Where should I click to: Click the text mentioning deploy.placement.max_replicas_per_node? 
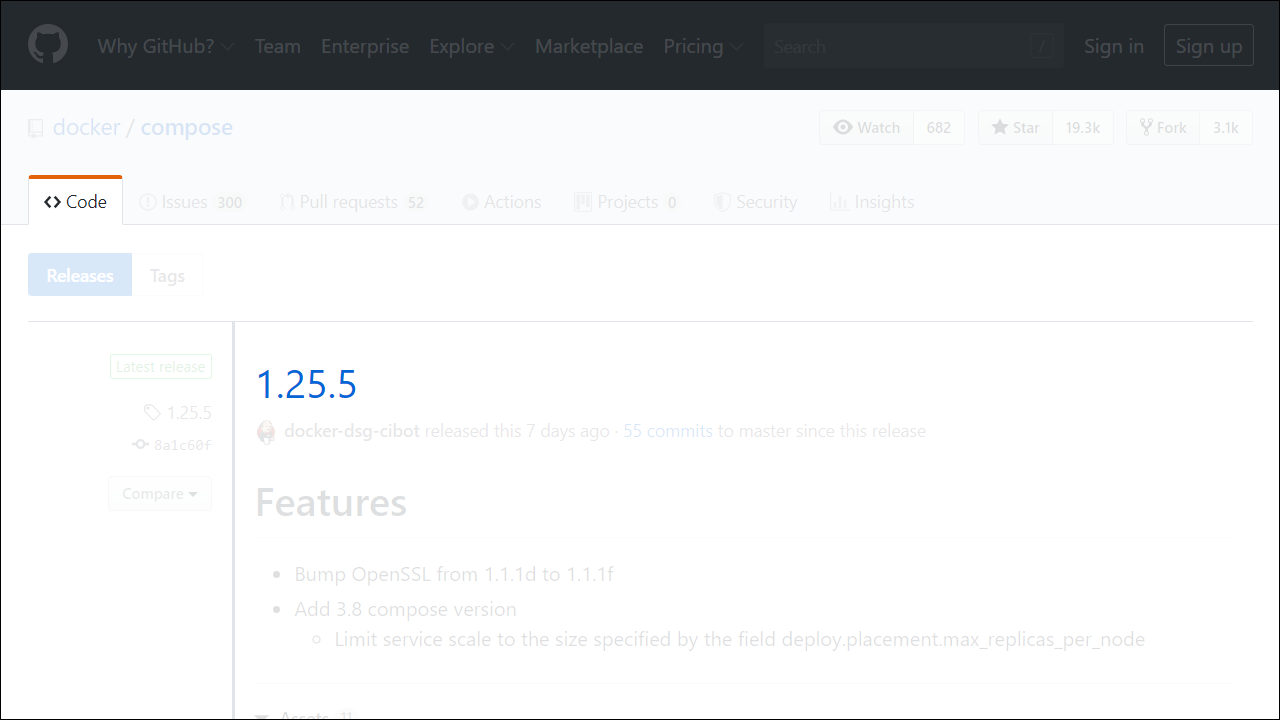[740, 639]
